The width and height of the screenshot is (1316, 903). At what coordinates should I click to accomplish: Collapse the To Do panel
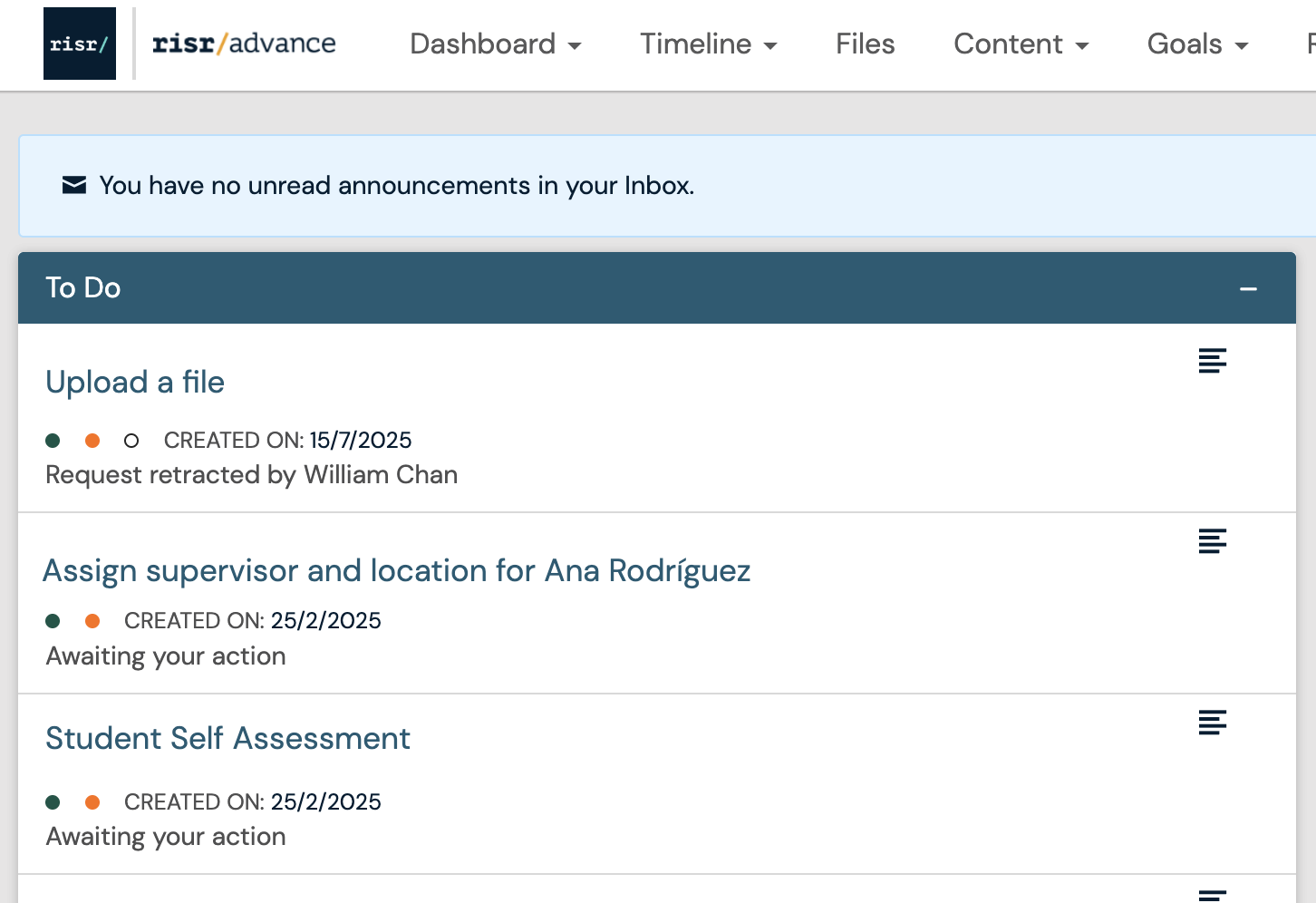pos(1250,287)
